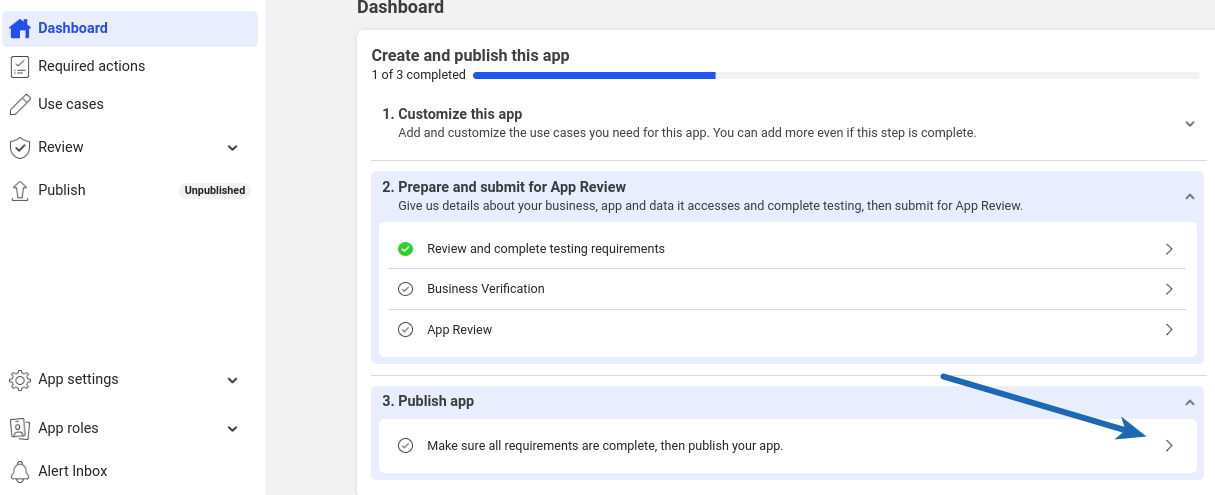Open the publish your app requirements row
The image size is (1215, 495).
coord(788,446)
